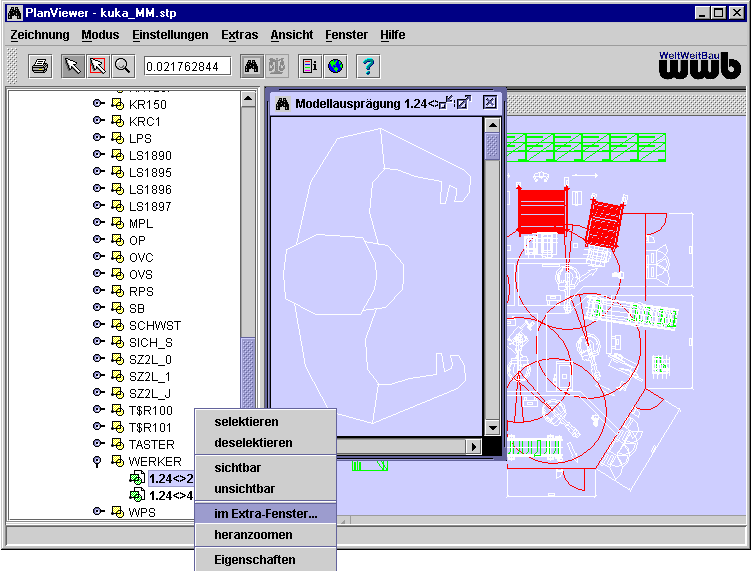Open the Einstellungen menu
Image resolution: width=751 pixels, height=571 pixels.
pyautogui.click(x=170, y=35)
